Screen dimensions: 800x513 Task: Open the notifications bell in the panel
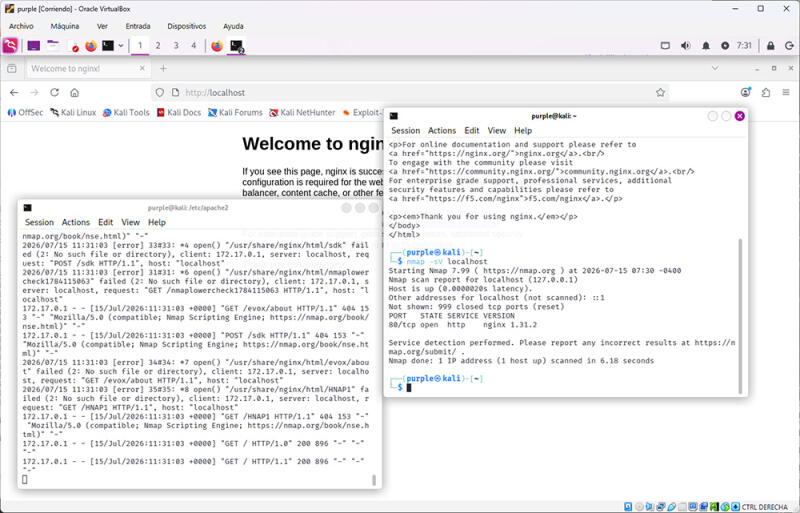(706, 45)
